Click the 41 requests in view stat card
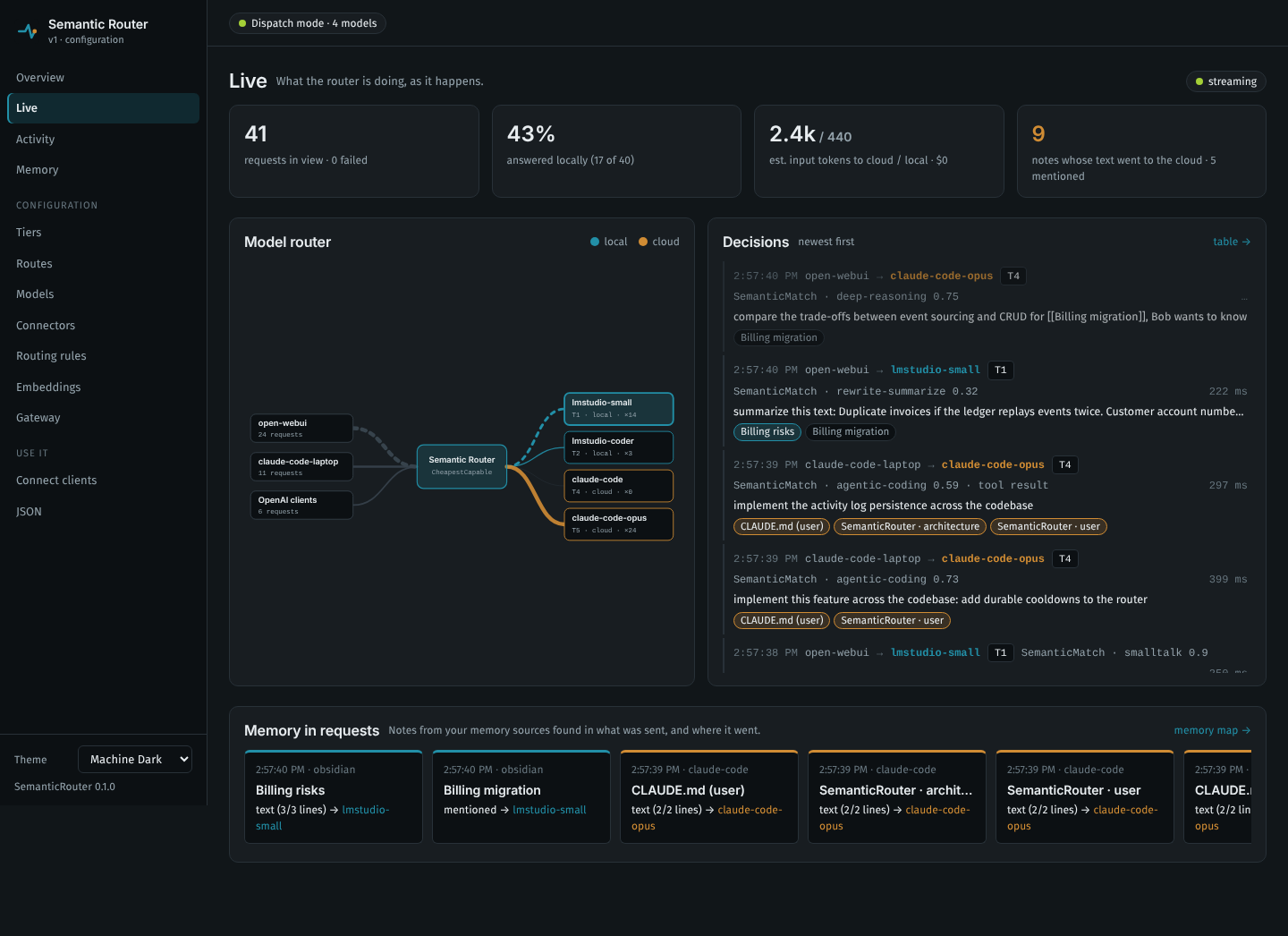Image resolution: width=1288 pixels, height=936 pixels. tap(354, 151)
